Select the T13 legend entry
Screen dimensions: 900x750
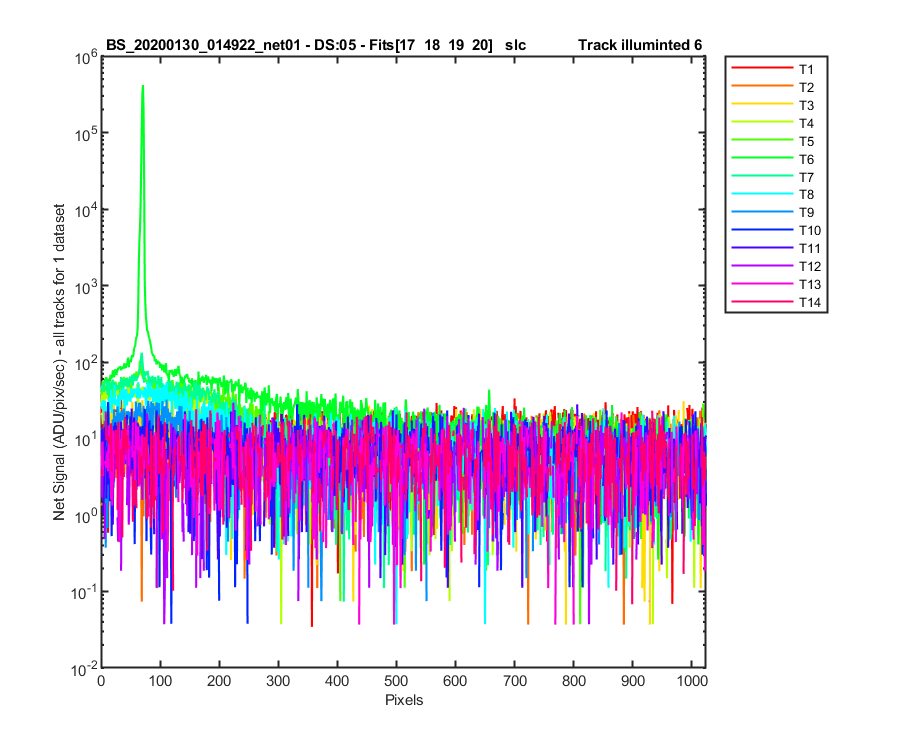pos(776,284)
